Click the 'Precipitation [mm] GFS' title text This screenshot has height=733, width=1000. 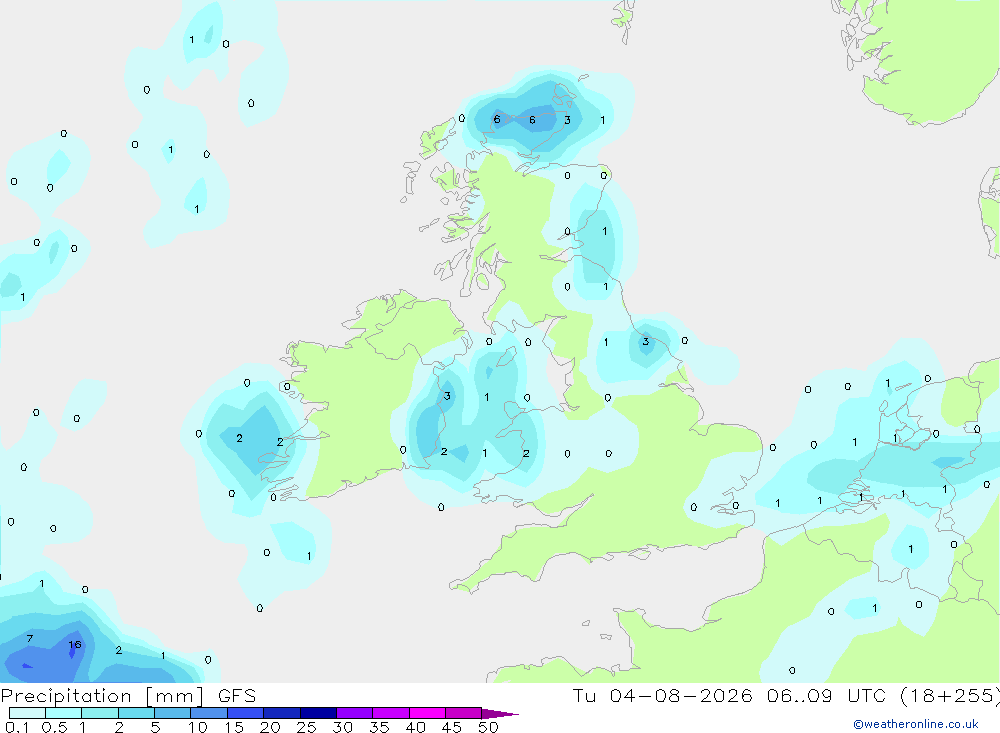(x=128, y=696)
